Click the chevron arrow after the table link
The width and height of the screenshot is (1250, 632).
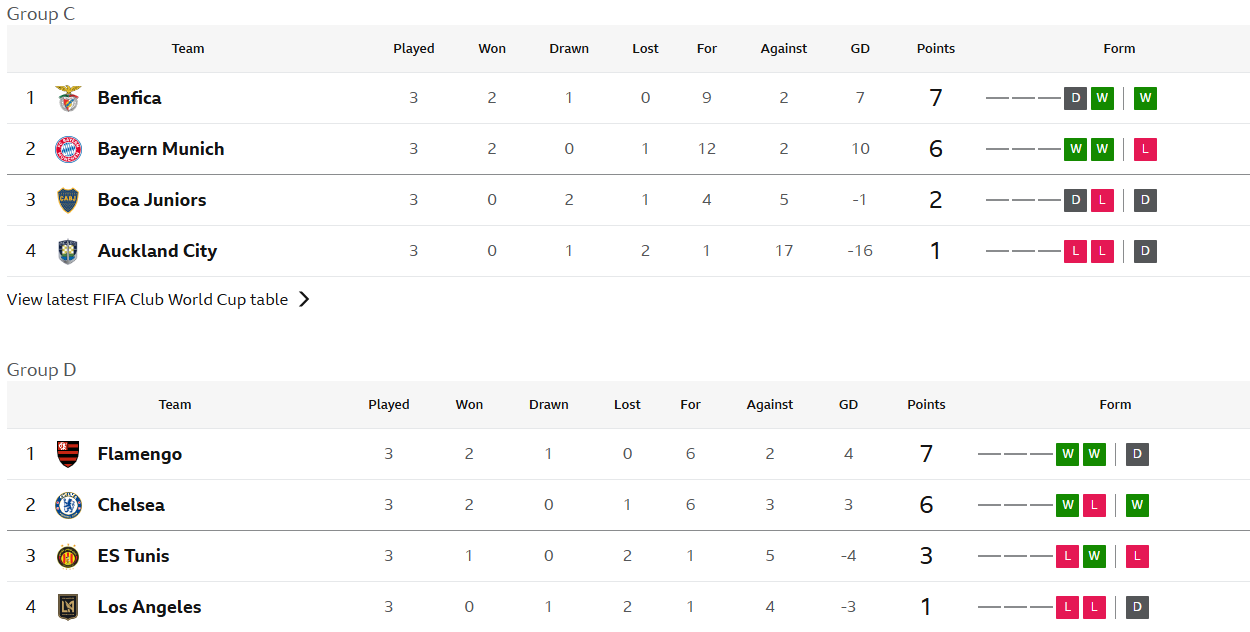coord(304,299)
